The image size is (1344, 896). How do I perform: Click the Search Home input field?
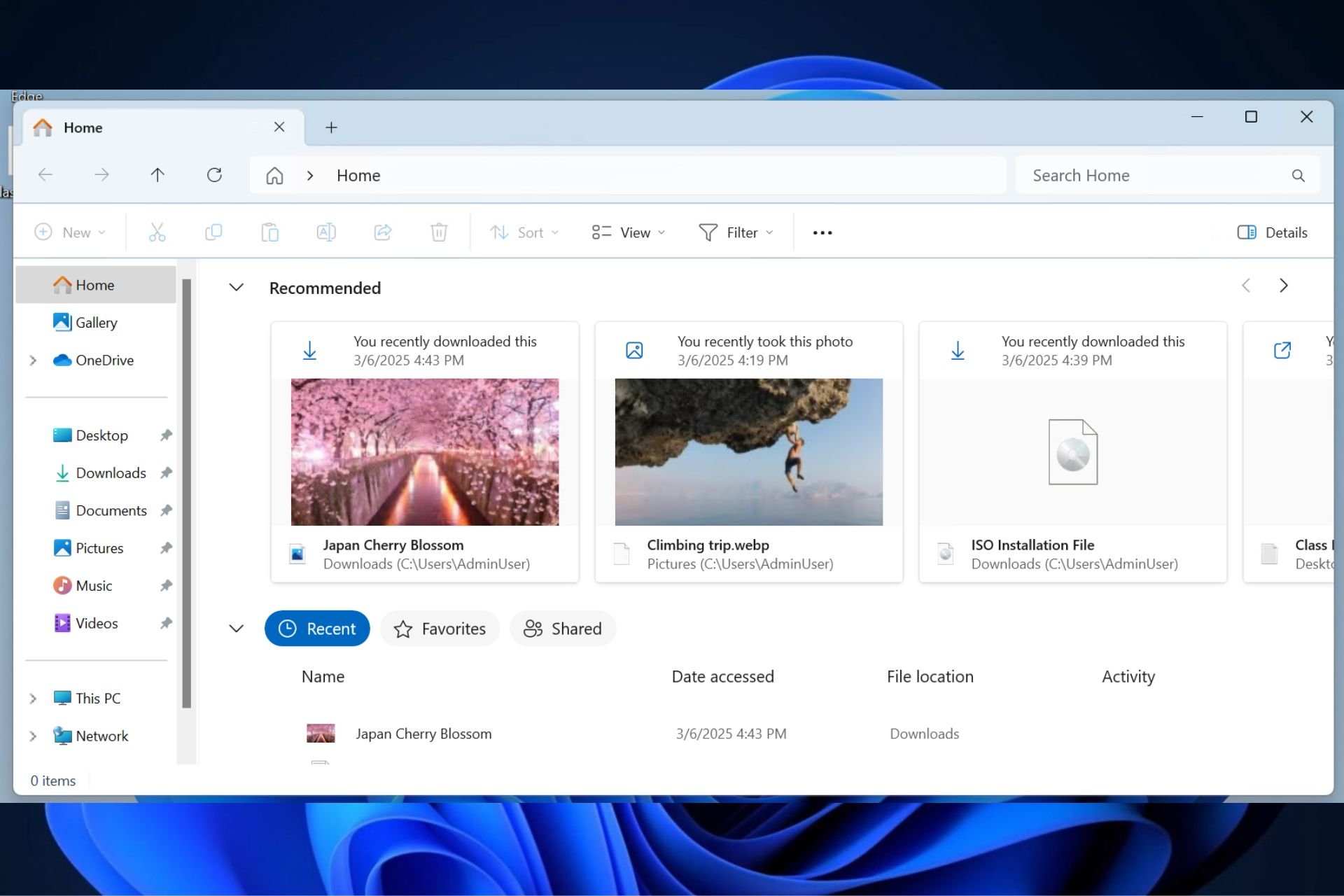[x=1167, y=175]
